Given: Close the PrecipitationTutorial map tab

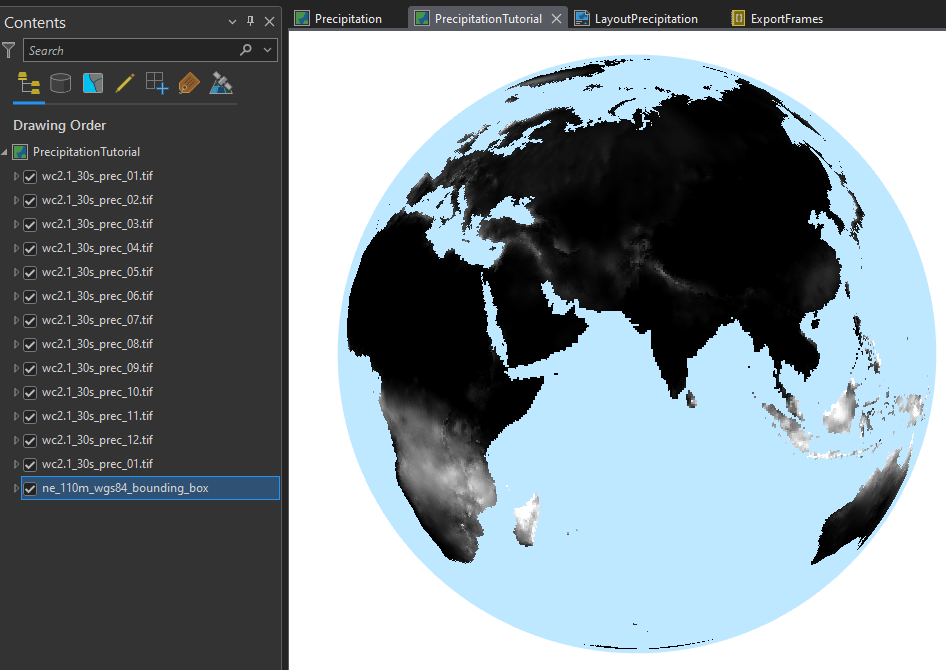Looking at the screenshot, I should click(x=557, y=18).
